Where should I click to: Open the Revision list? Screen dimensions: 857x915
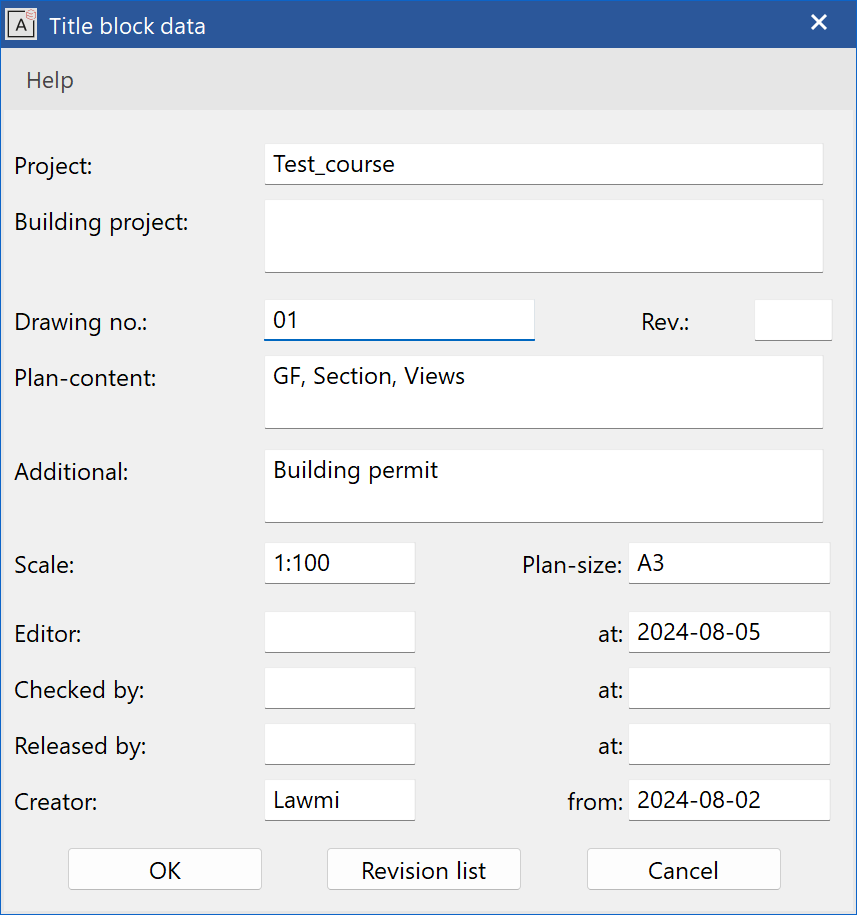coord(423,870)
